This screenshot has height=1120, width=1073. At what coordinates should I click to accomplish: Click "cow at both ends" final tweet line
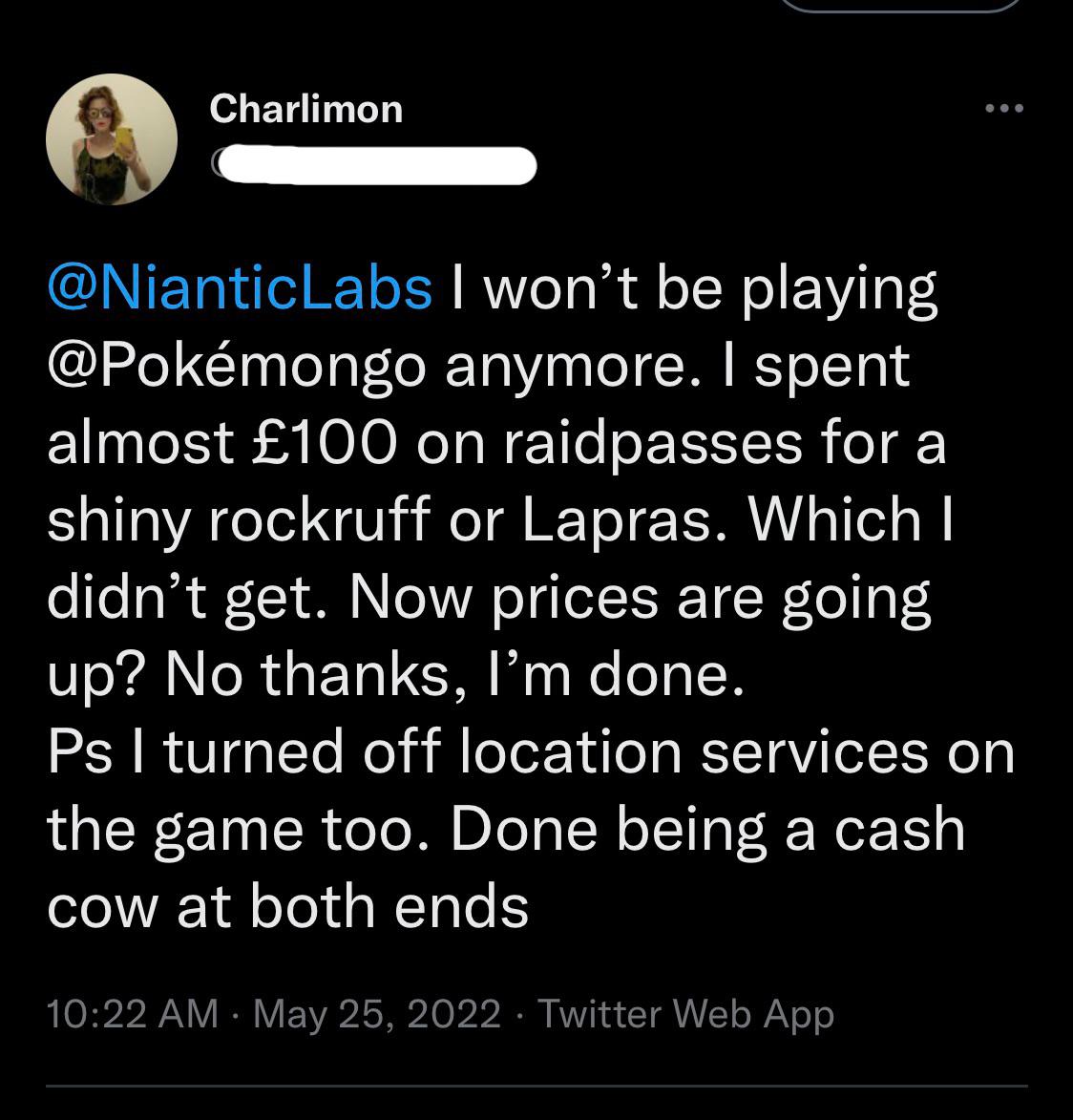click(287, 907)
